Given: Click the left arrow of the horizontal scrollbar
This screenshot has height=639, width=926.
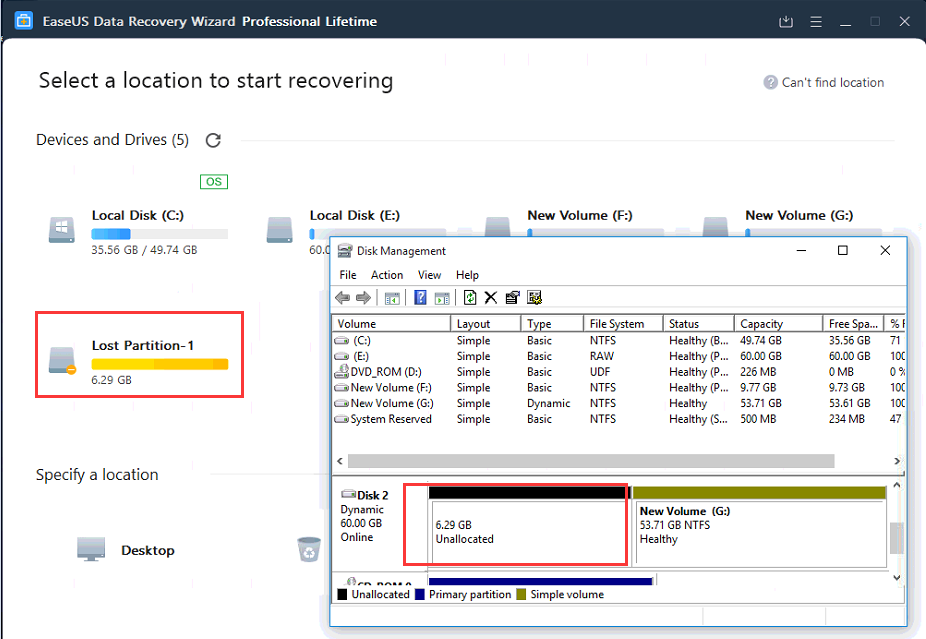Looking at the screenshot, I should (340, 461).
